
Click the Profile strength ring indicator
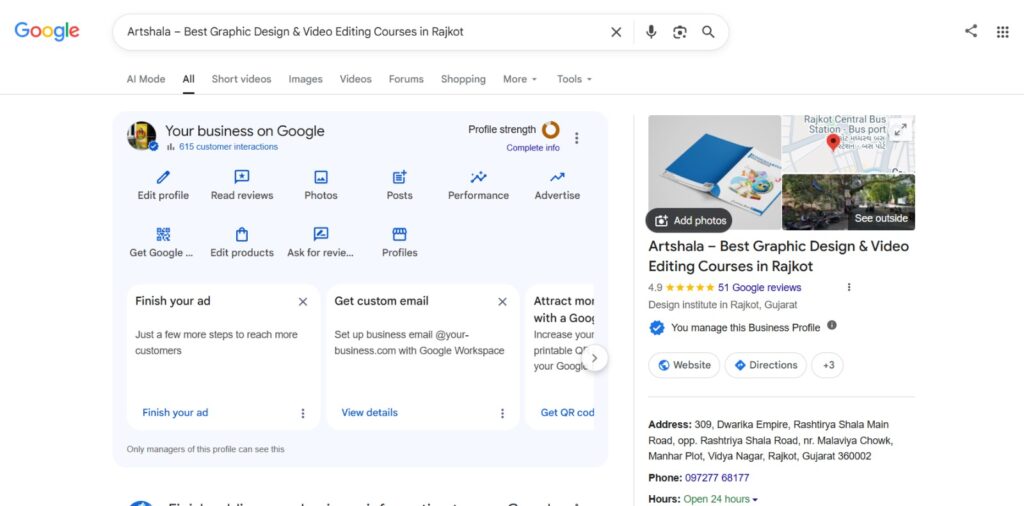pos(551,130)
